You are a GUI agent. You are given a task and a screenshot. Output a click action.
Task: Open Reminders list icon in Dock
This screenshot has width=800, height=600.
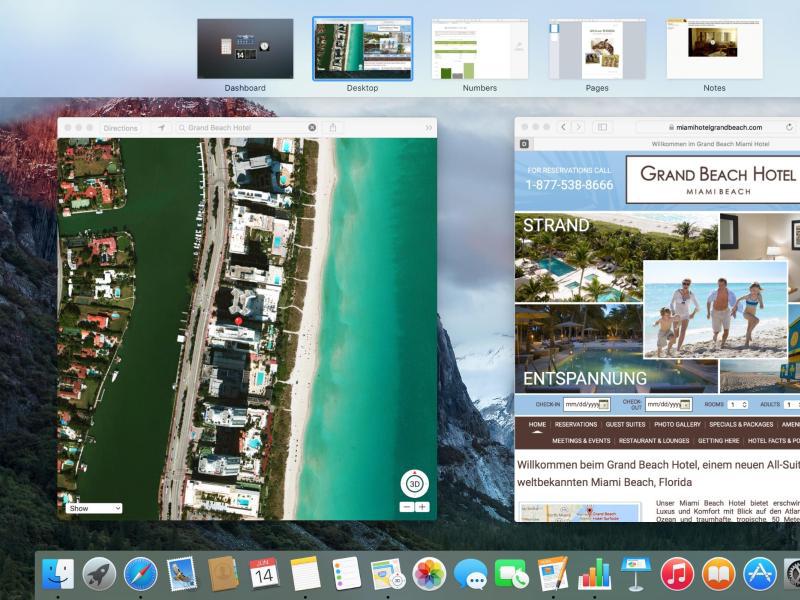coord(346,573)
